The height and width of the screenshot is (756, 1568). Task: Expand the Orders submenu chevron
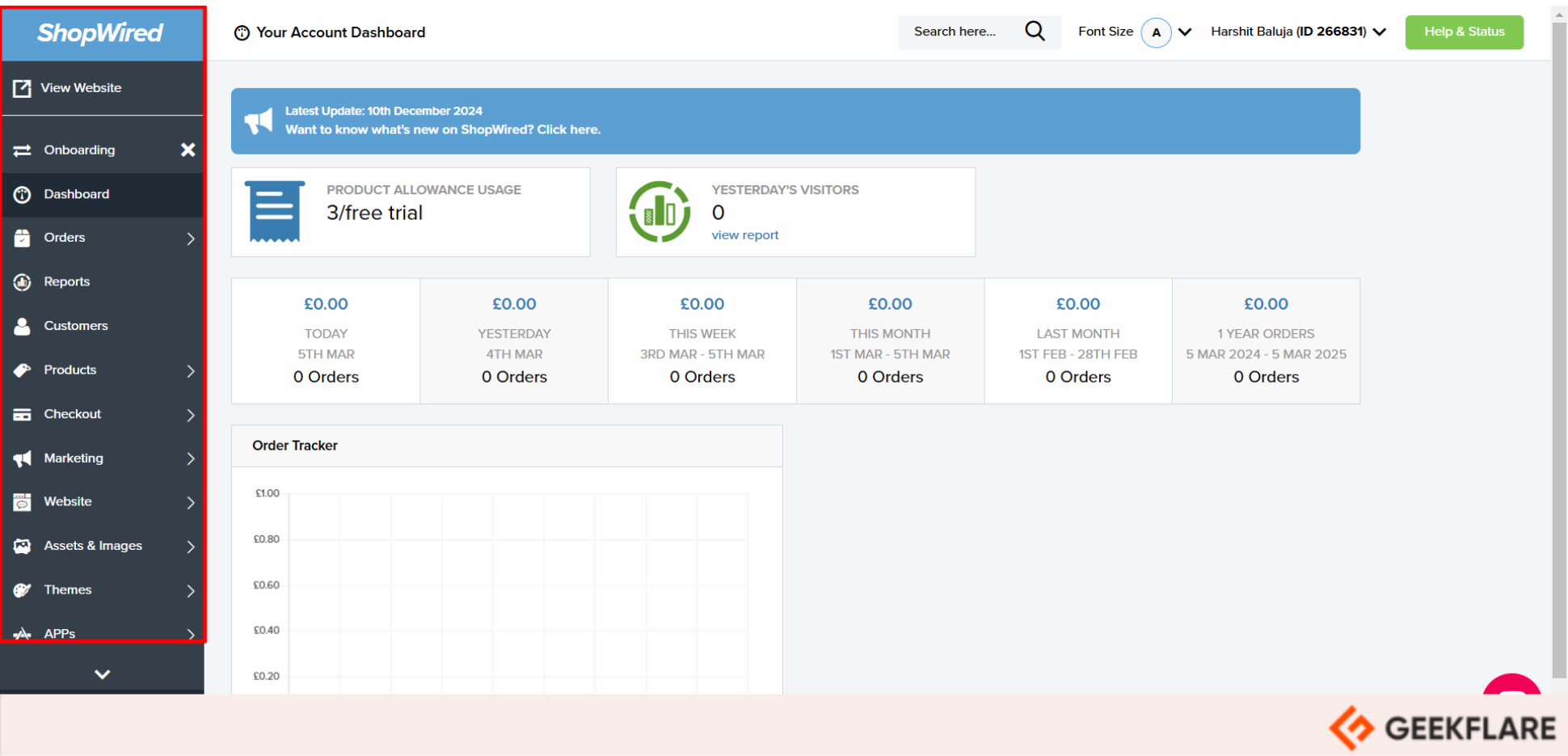(191, 239)
